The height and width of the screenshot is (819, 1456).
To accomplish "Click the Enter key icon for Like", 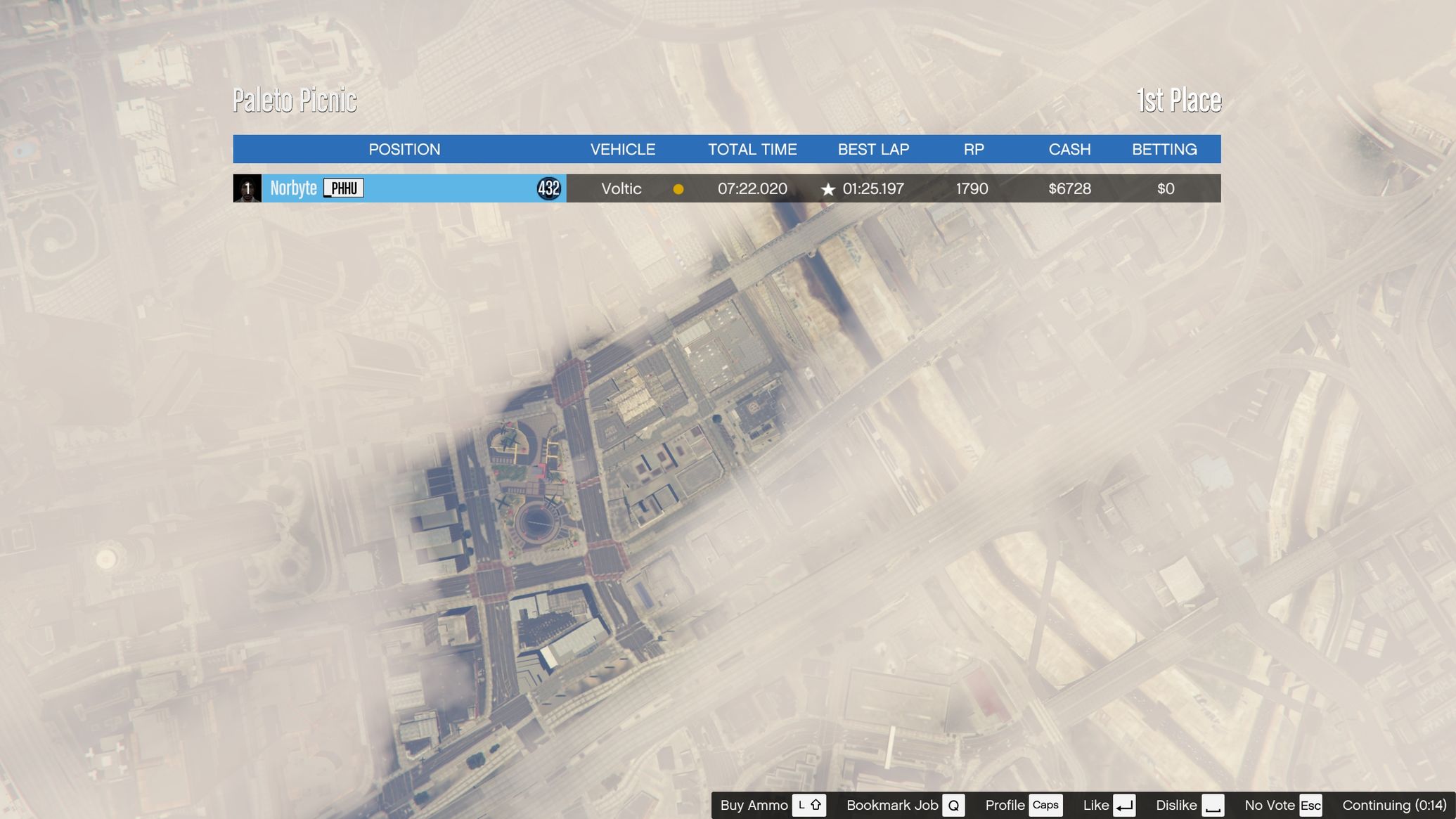I will [1124, 805].
